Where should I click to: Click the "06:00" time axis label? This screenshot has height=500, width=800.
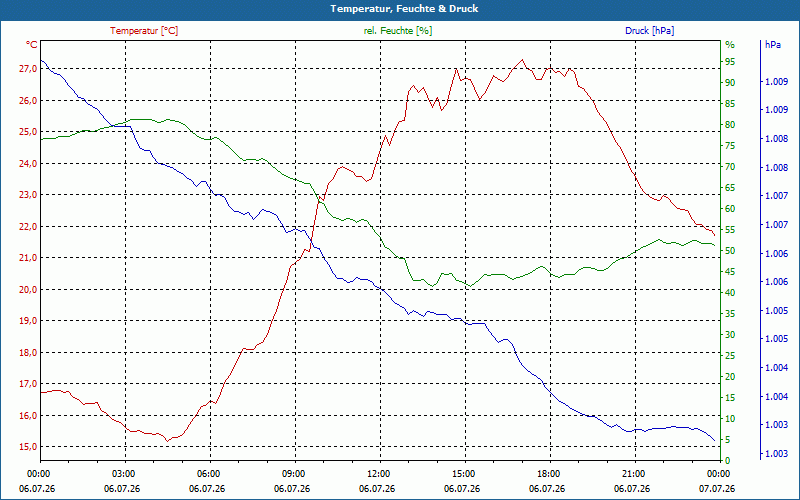tap(209, 474)
